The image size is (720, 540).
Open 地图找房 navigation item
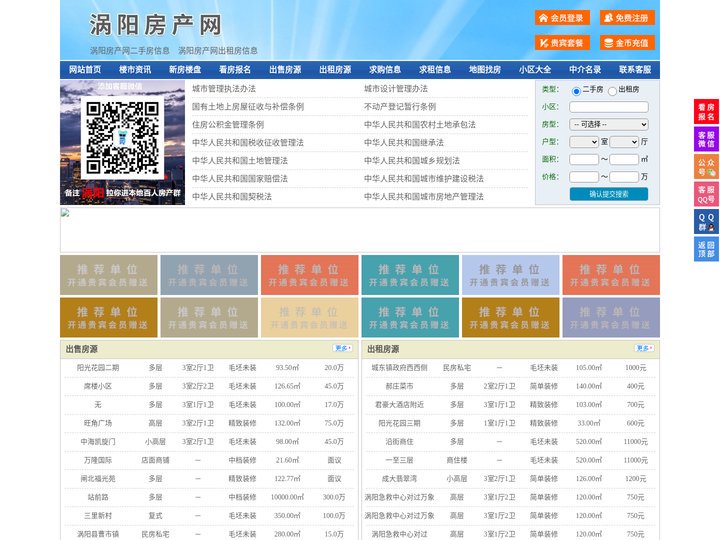(x=485, y=70)
